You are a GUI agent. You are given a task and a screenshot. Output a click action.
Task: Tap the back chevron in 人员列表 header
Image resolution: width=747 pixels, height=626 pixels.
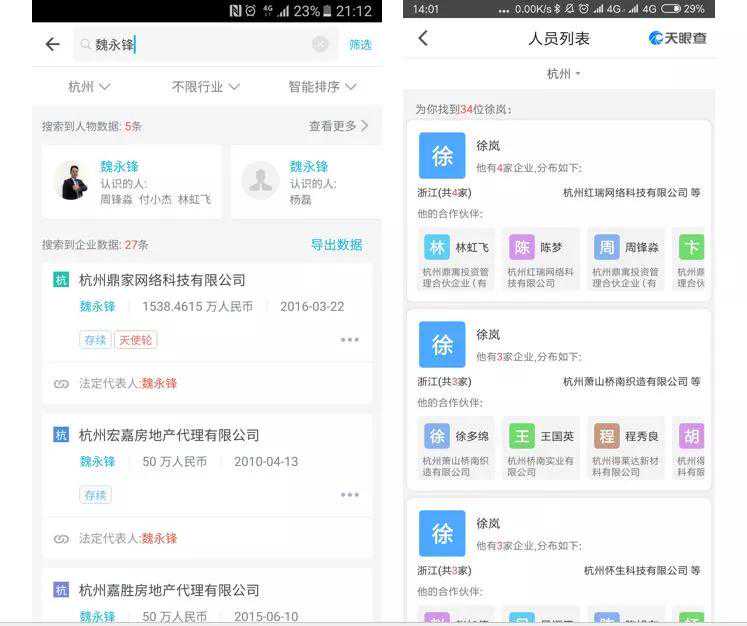pyautogui.click(x=423, y=38)
